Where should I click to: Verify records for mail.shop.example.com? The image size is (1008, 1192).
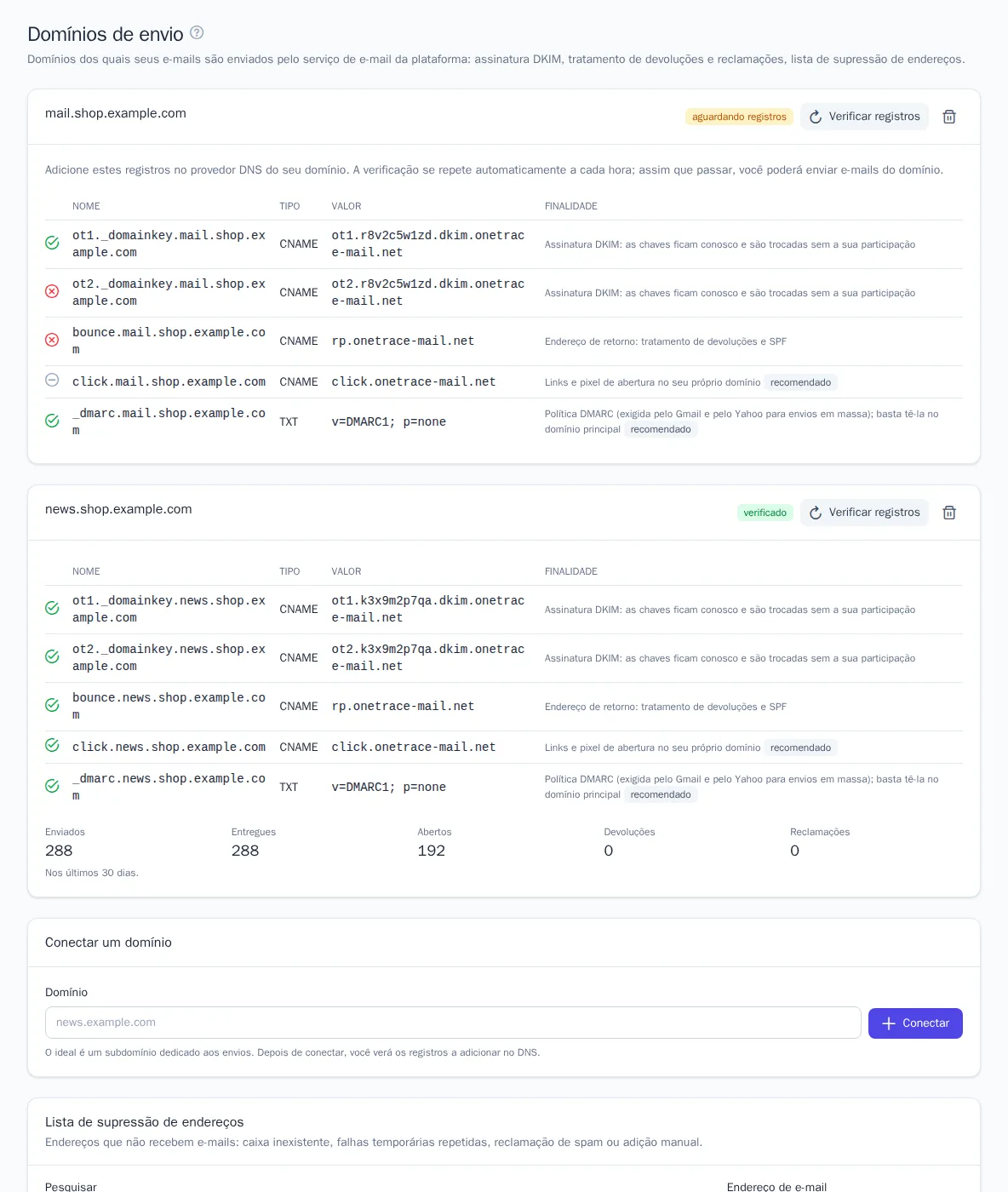(864, 117)
